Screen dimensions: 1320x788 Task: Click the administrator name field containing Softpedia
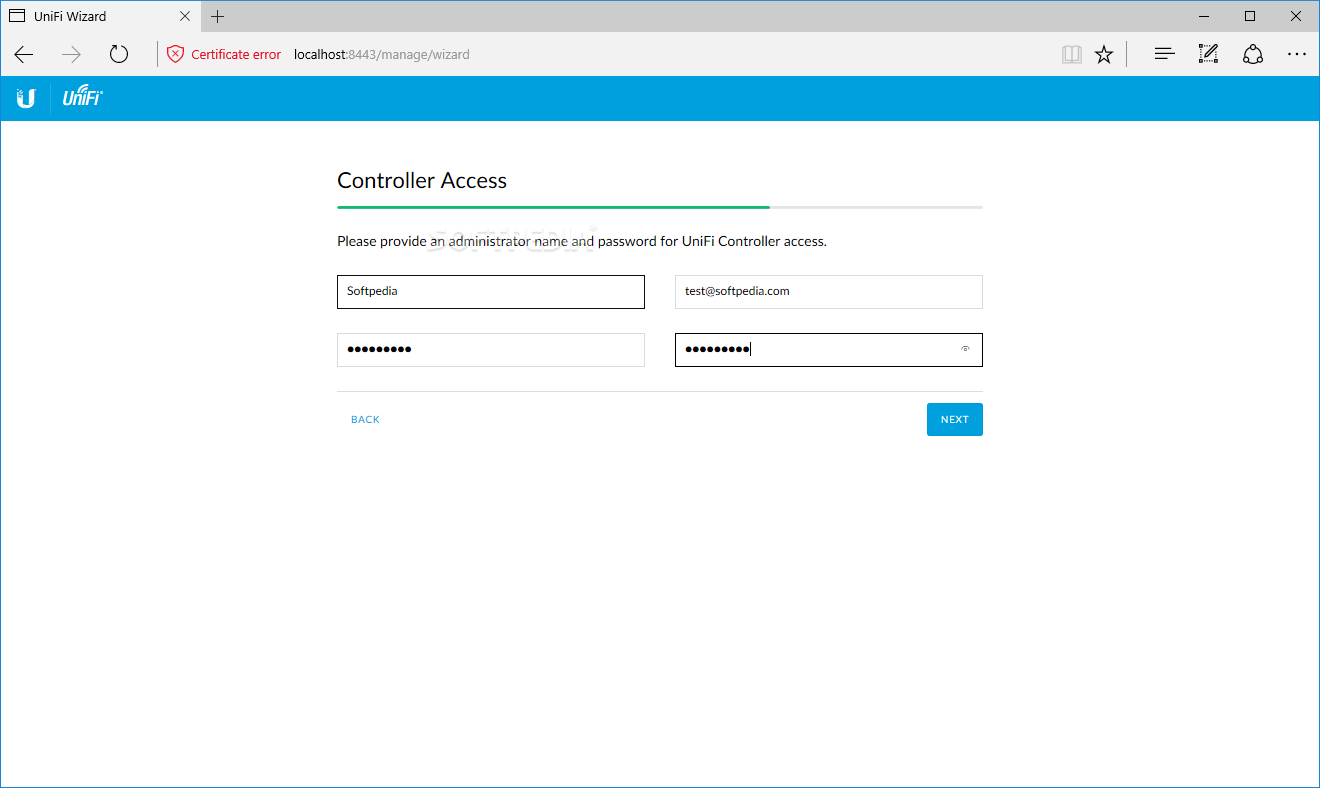coord(491,292)
